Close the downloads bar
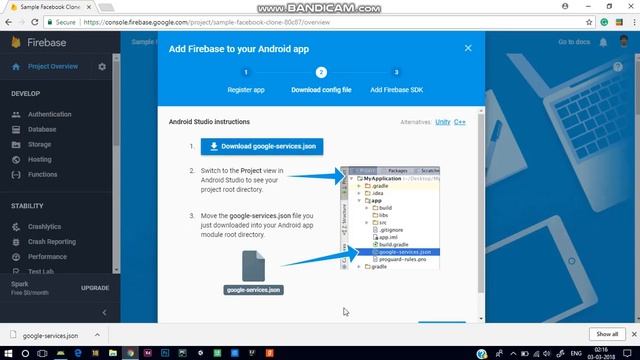This screenshot has height=360, width=640. [634, 334]
